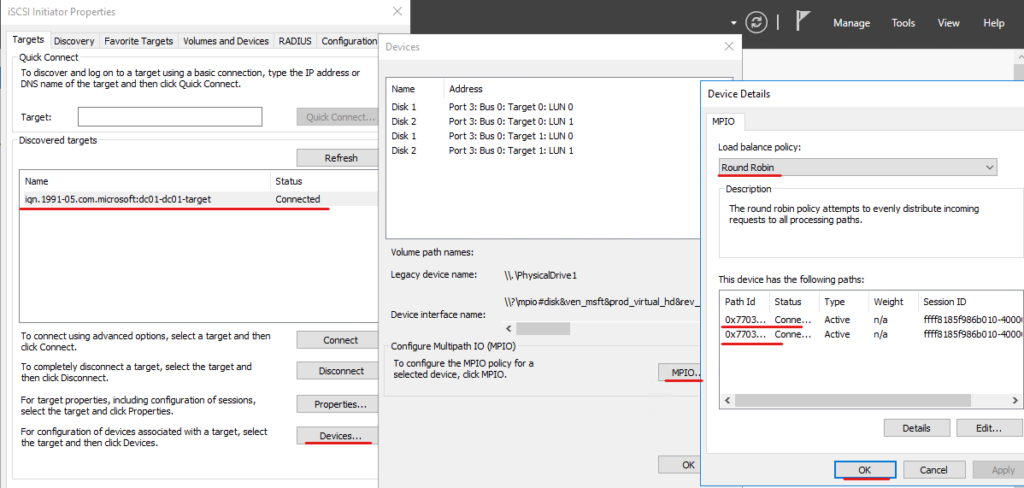Open the Load balance policy dropdown
Image resolution: width=1024 pixels, height=488 pixels.
point(857,168)
